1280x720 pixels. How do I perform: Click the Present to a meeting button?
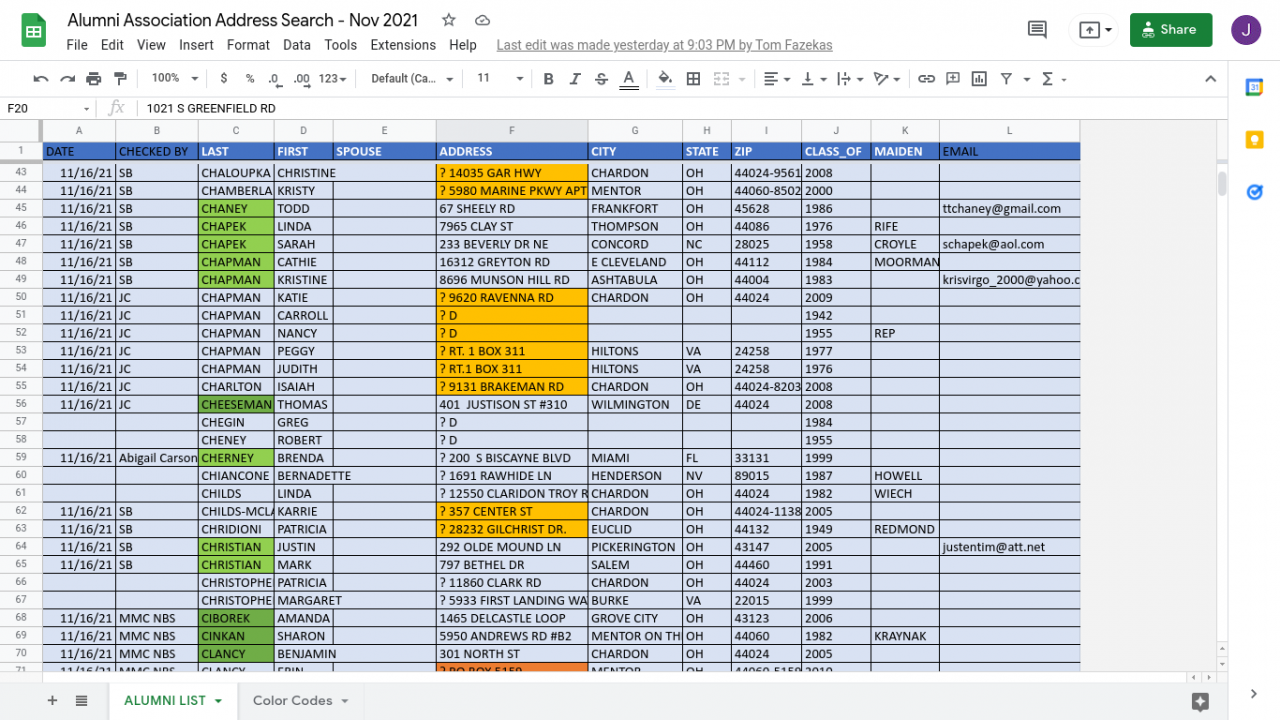1096,30
